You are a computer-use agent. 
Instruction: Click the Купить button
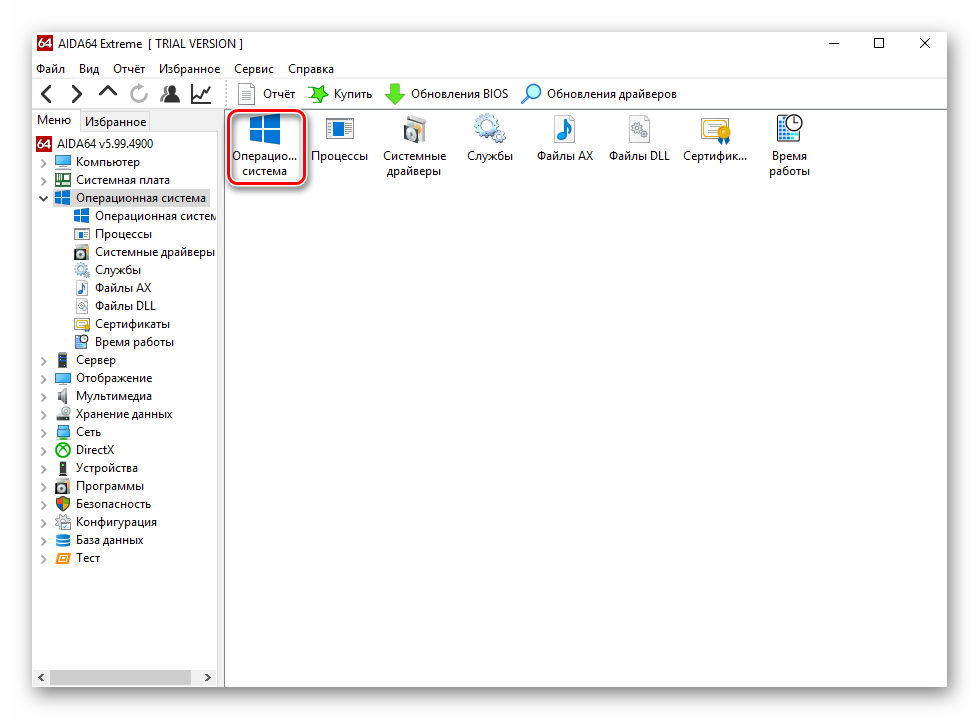340,94
